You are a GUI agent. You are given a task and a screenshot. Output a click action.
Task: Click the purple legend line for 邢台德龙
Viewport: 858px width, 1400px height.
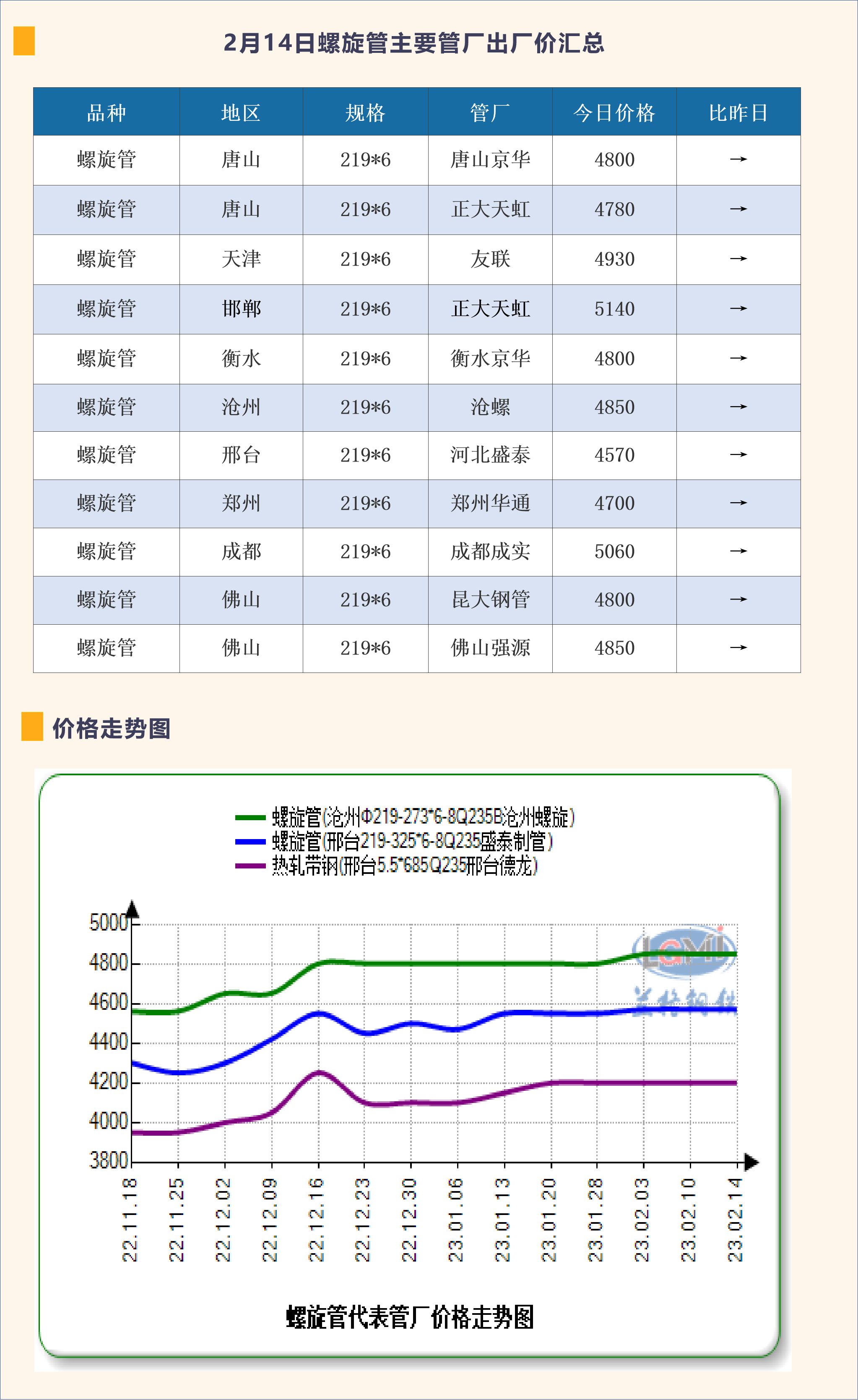tap(250, 866)
